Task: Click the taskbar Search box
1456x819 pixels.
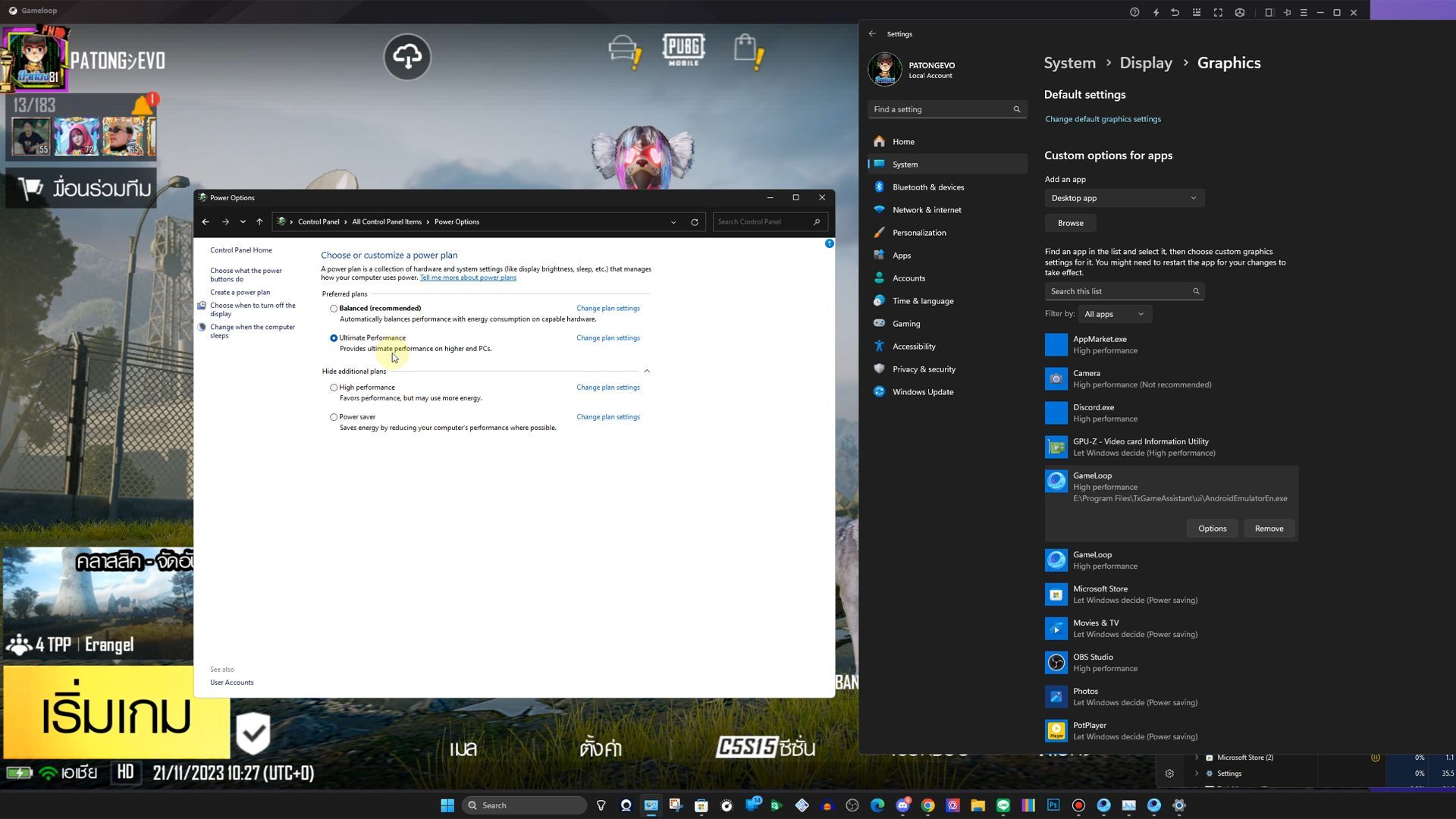Action: click(x=524, y=805)
